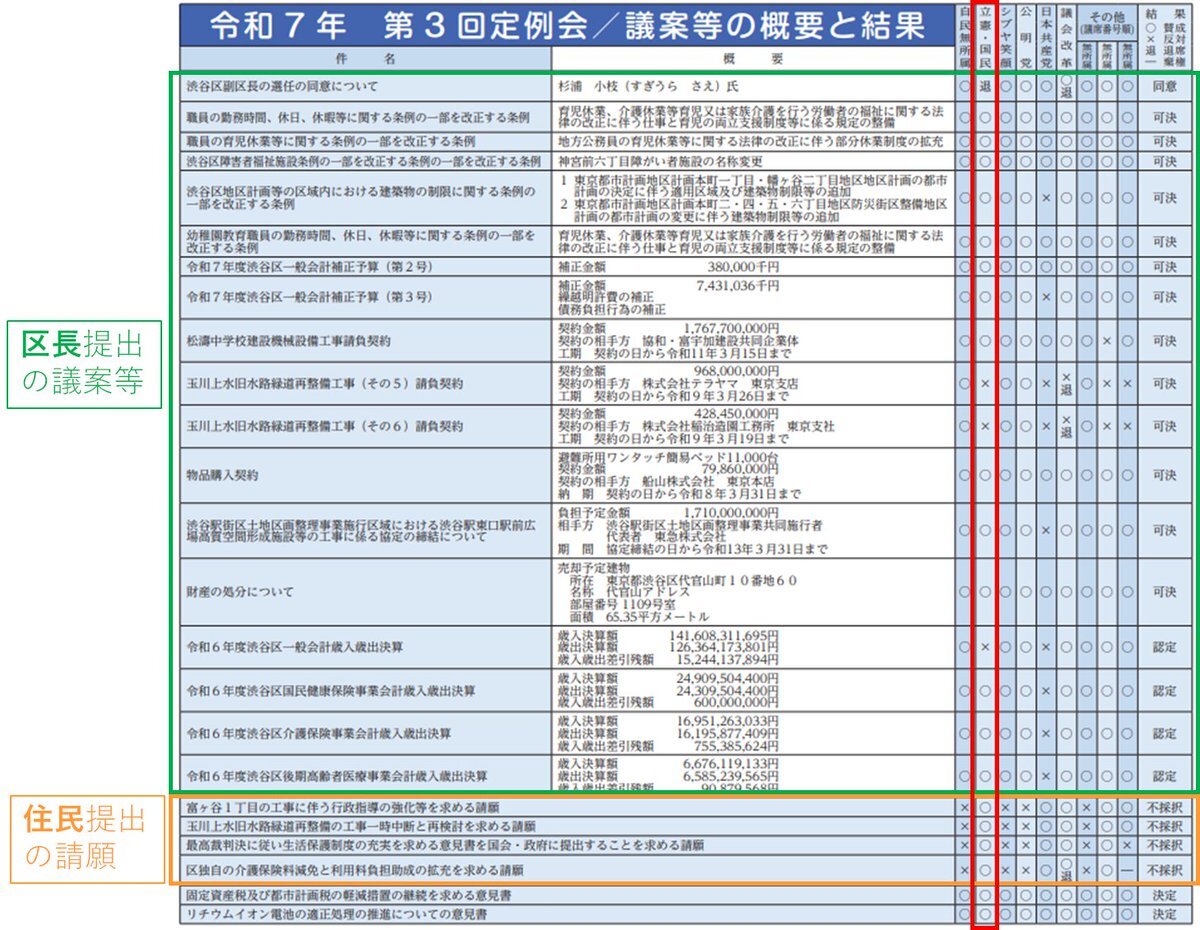Select the row '令和6年度渋谷区国民健康保険事業会計歳入歳出決算'
Screen dimensions: 1200x930
(686, 690)
